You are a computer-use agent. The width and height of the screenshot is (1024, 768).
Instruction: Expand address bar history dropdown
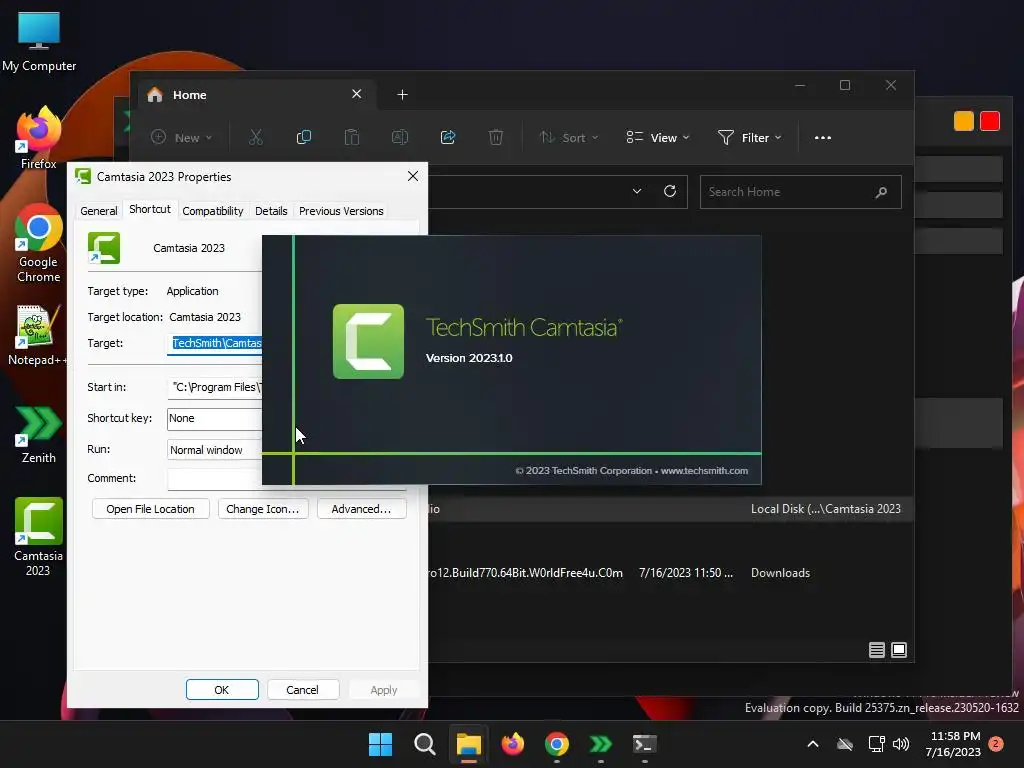(637, 191)
